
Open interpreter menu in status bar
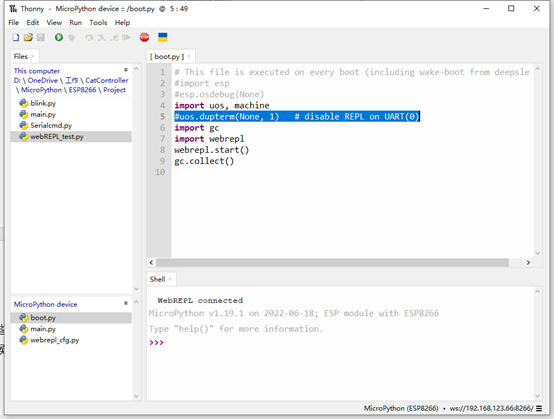click(x=539, y=408)
